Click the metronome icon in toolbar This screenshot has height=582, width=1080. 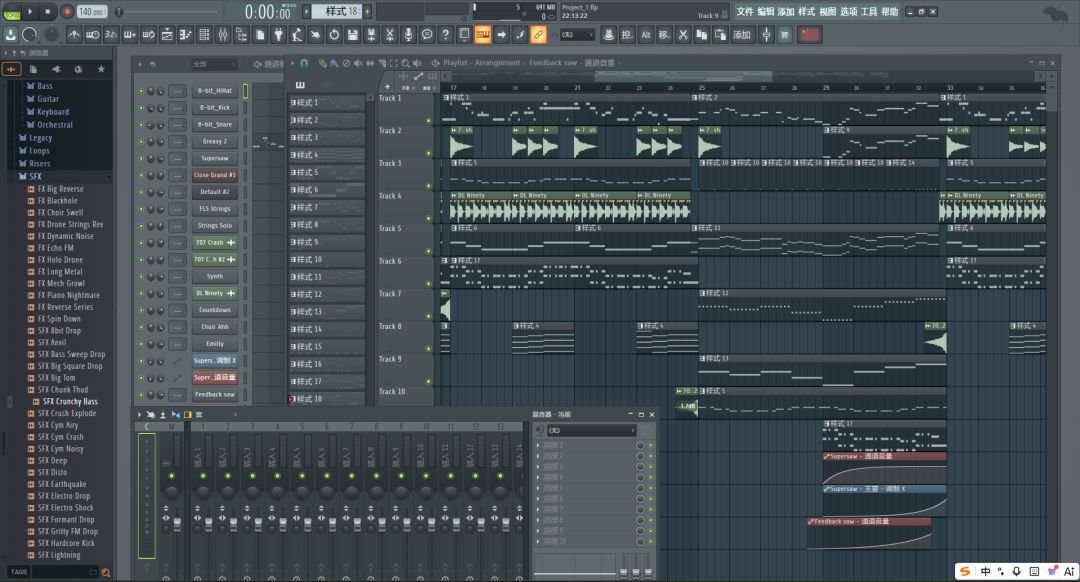[74, 34]
